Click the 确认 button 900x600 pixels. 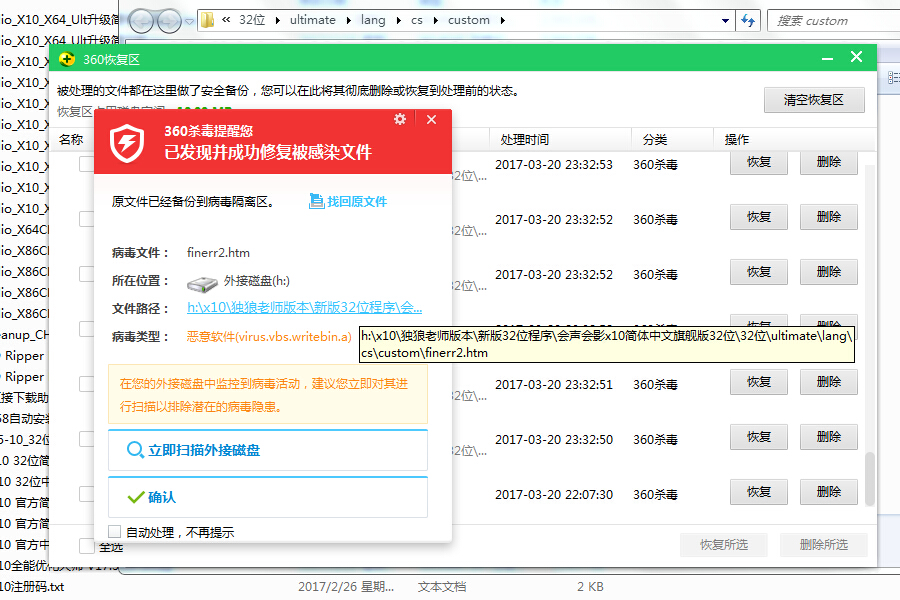[x=267, y=497]
